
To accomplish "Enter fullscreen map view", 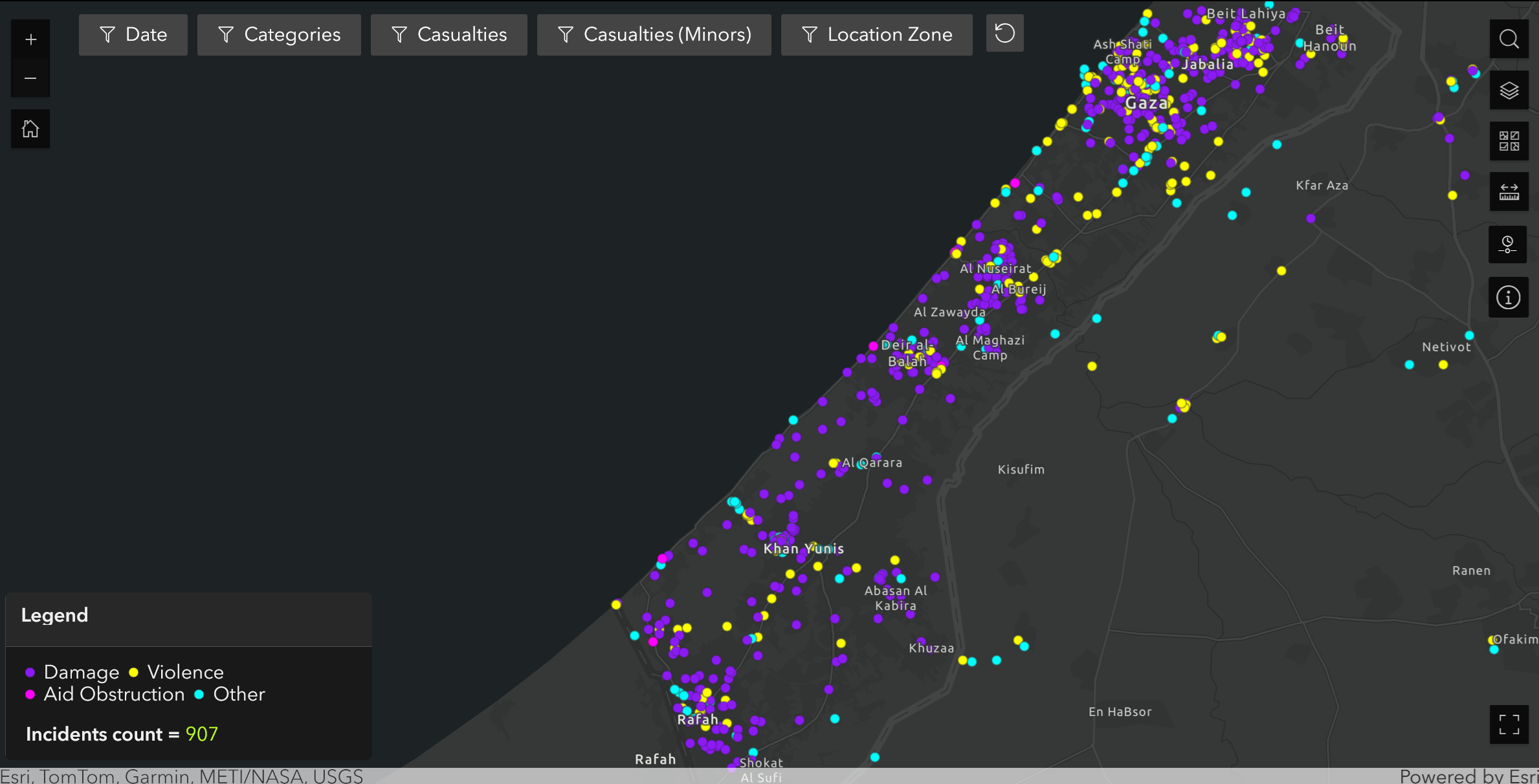I will (1511, 725).
